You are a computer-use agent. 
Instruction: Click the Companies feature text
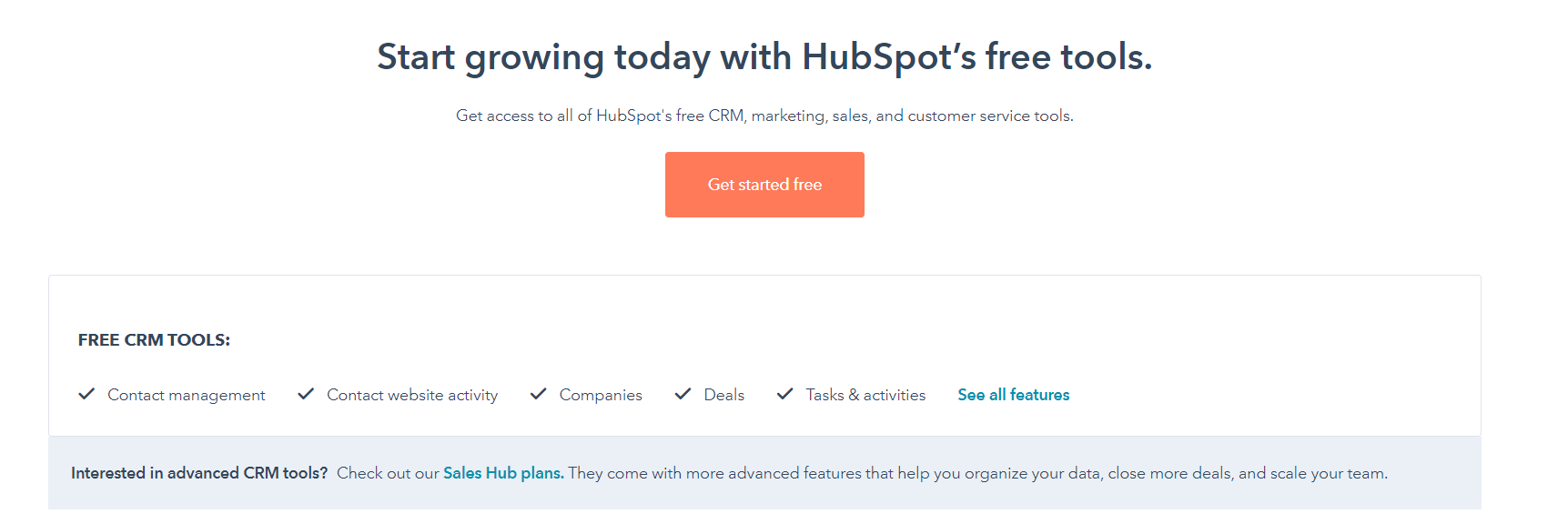click(x=601, y=395)
